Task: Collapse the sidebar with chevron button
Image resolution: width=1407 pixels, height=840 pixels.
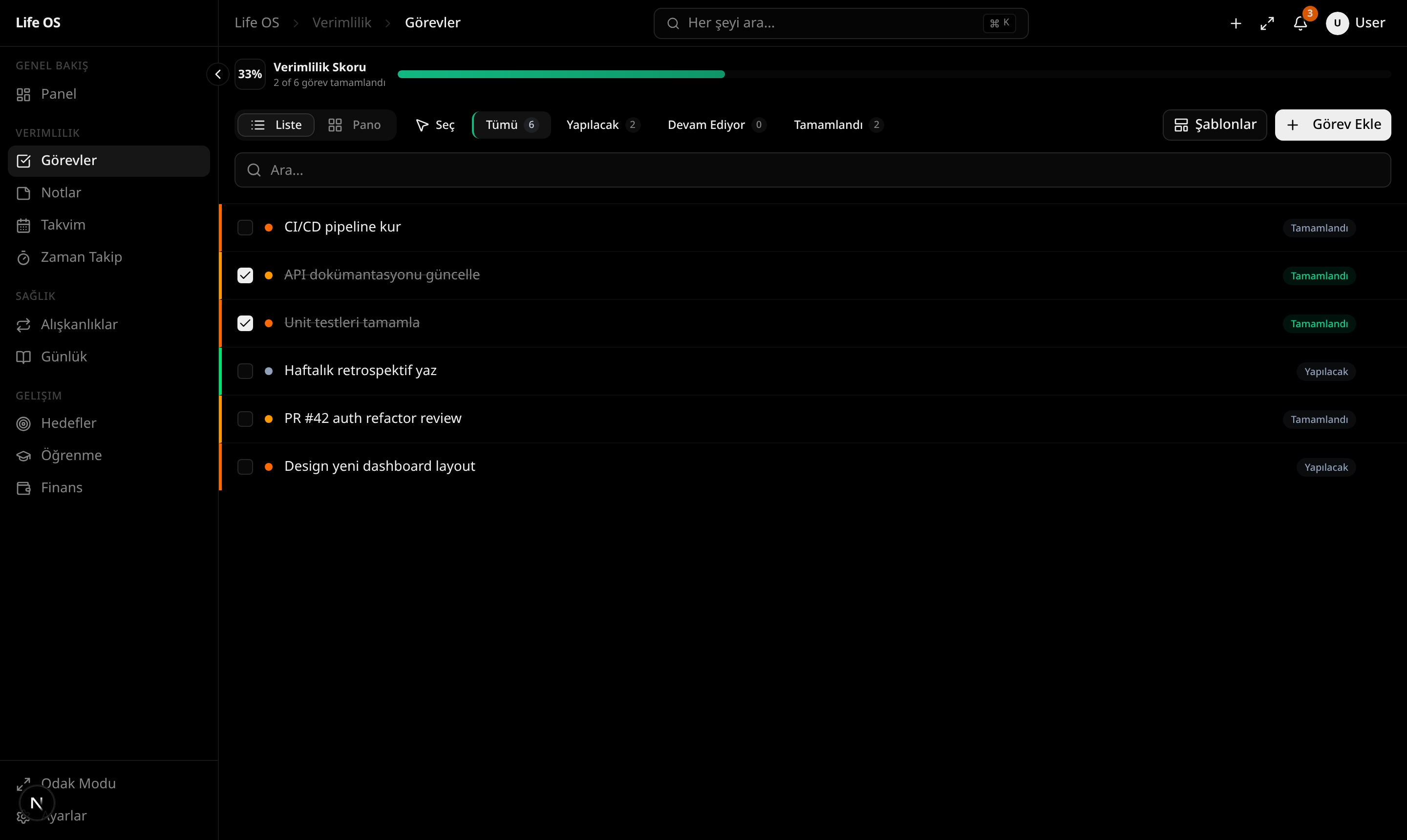Action: click(x=217, y=74)
